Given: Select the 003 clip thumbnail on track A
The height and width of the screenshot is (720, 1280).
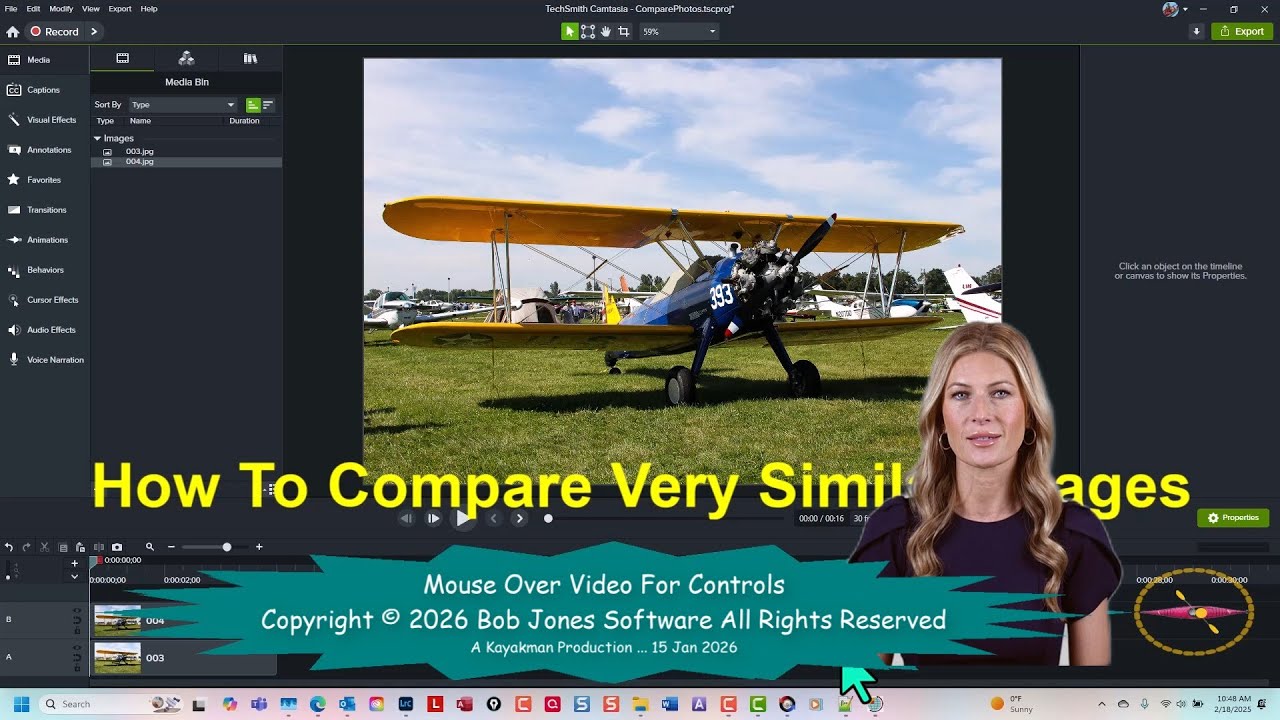Looking at the screenshot, I should pyautogui.click(x=117, y=657).
